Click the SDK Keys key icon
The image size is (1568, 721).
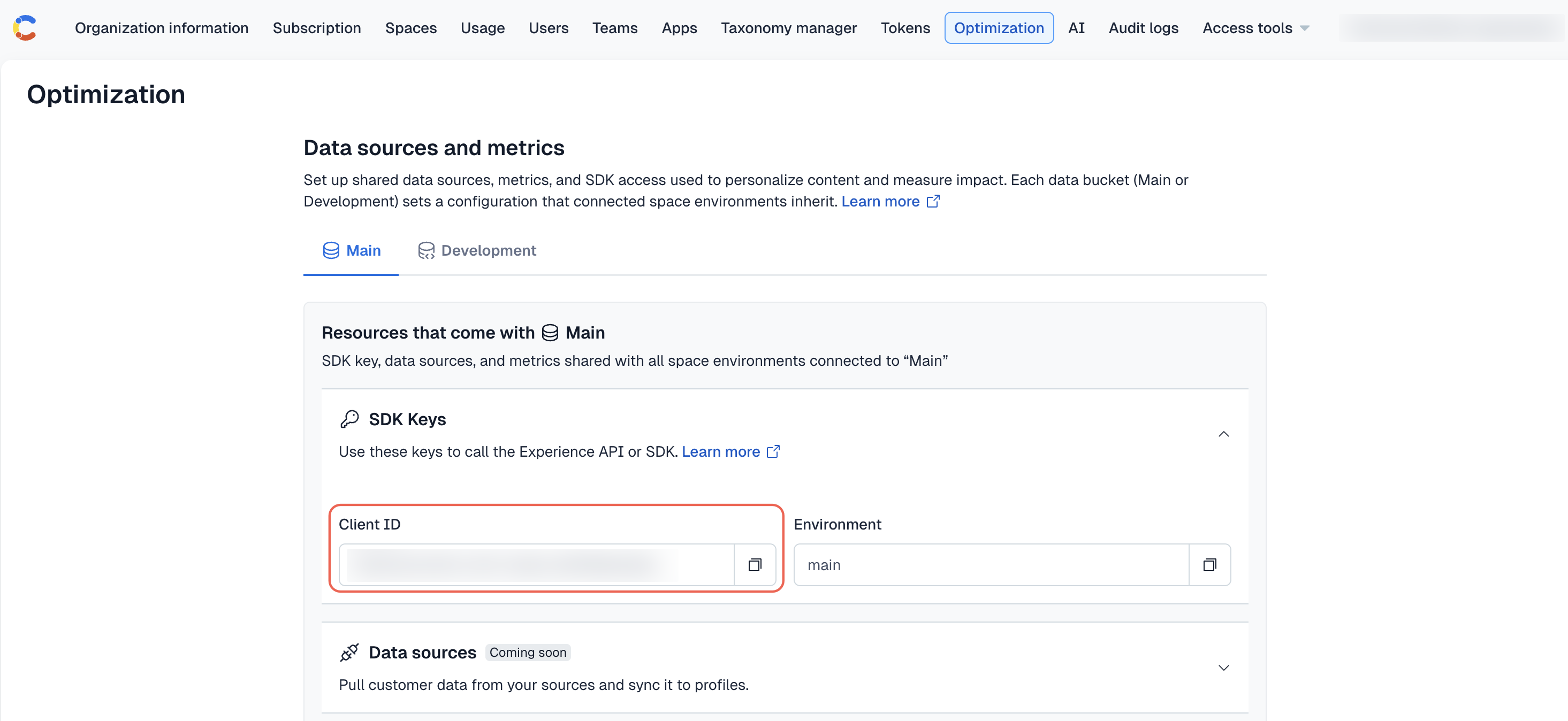(x=349, y=419)
